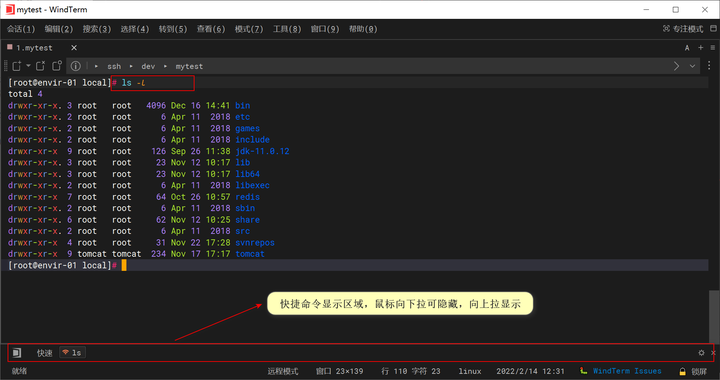Toggle 专注模式 focus mode

pos(683,29)
